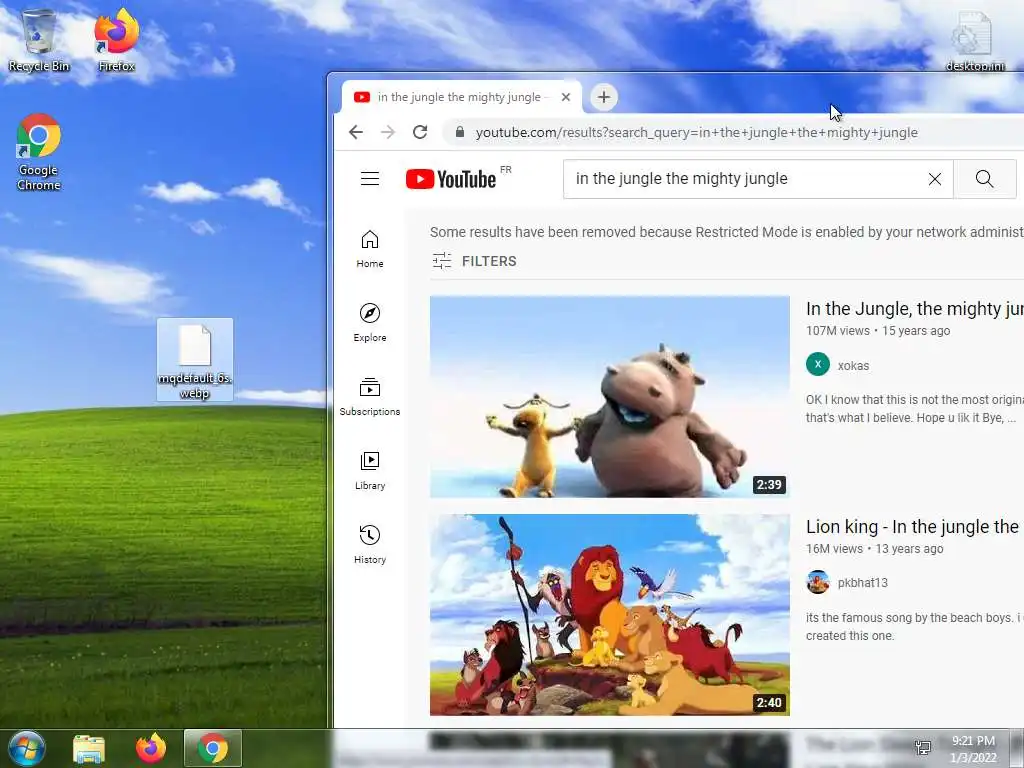This screenshot has width=1024, height=768.
Task: Open the taskbar clock showing 9:21 PM
Action: 973,748
